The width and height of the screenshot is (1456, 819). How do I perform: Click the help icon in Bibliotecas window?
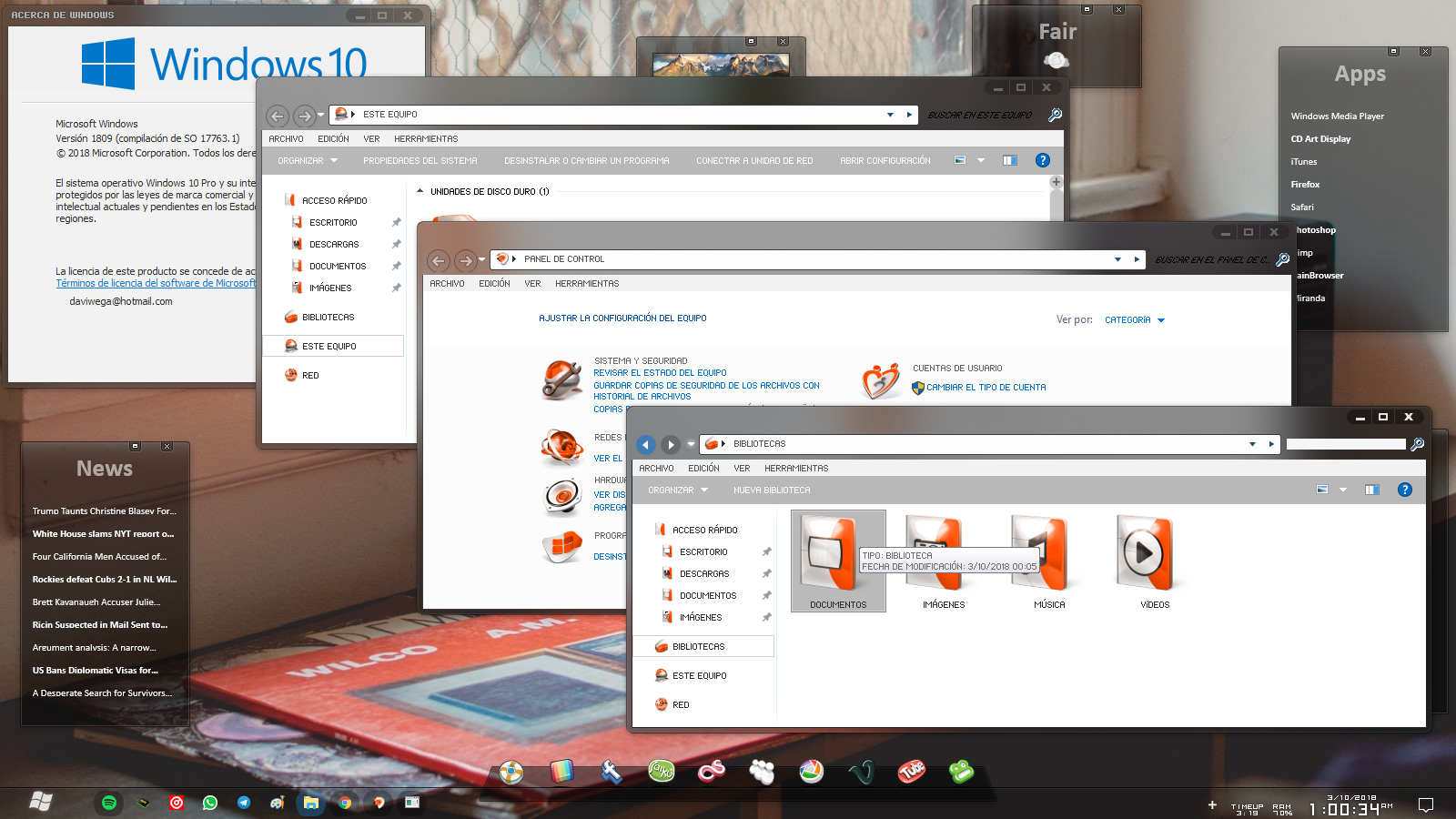[x=1404, y=490]
